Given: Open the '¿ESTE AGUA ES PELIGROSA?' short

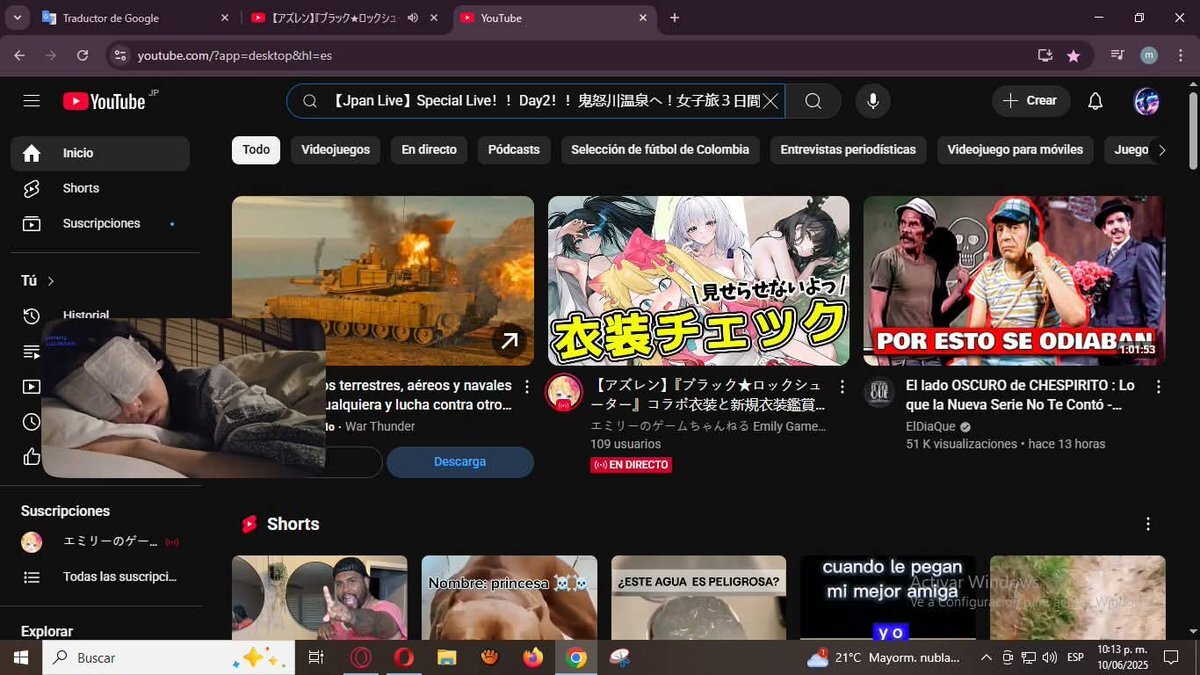Looking at the screenshot, I should 699,598.
